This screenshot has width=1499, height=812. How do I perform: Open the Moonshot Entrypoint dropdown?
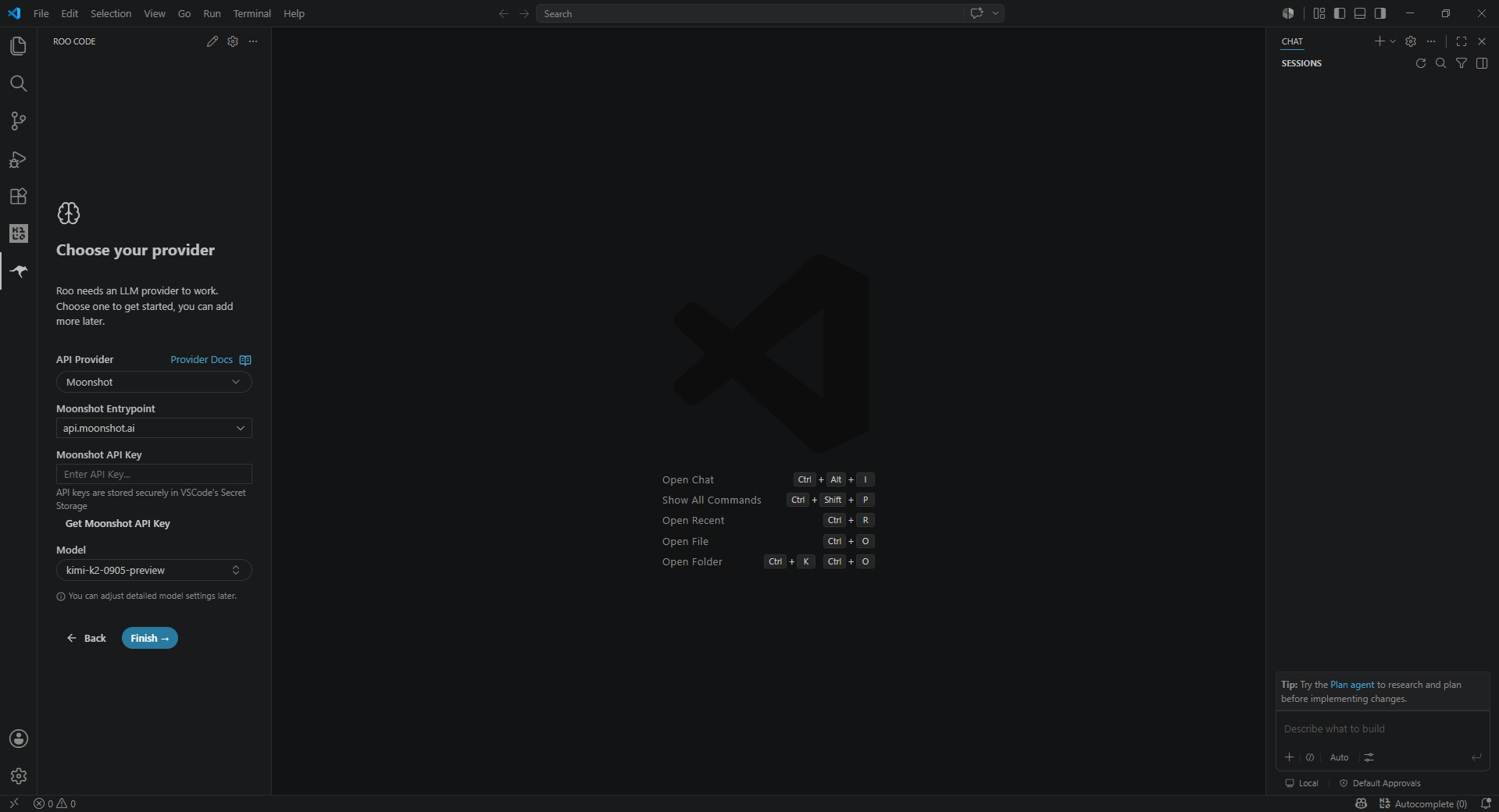coord(154,428)
